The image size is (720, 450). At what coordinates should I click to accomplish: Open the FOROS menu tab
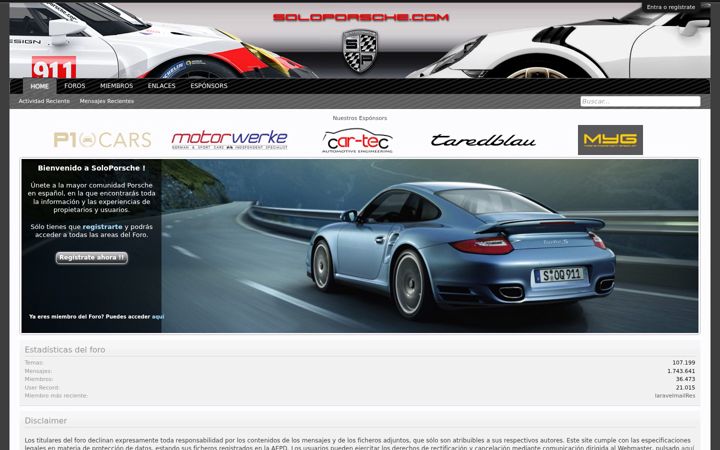click(x=75, y=86)
